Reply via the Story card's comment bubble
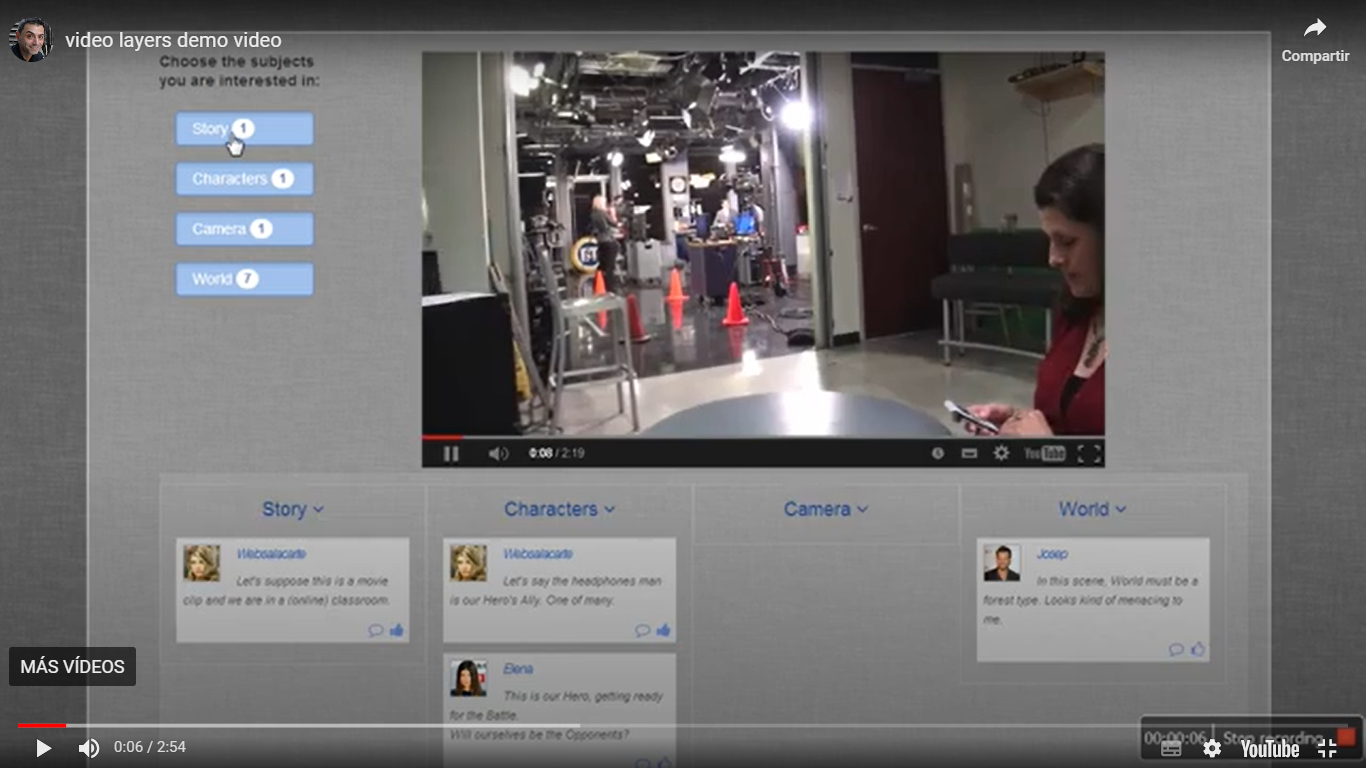The width and height of the screenshot is (1366, 768). pos(376,630)
